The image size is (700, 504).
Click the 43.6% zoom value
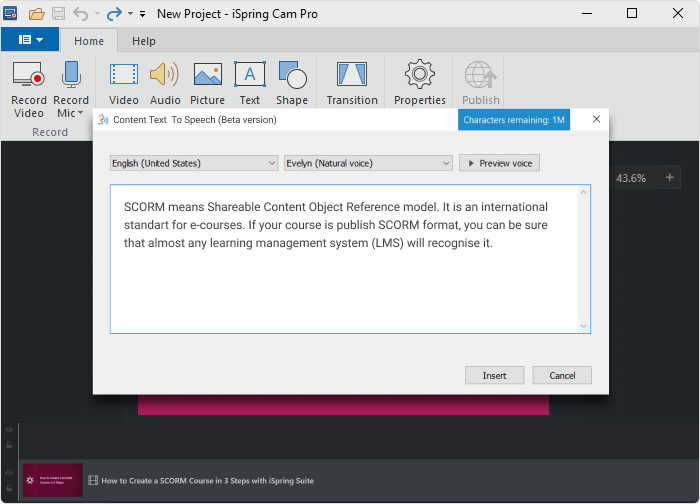[x=631, y=178]
